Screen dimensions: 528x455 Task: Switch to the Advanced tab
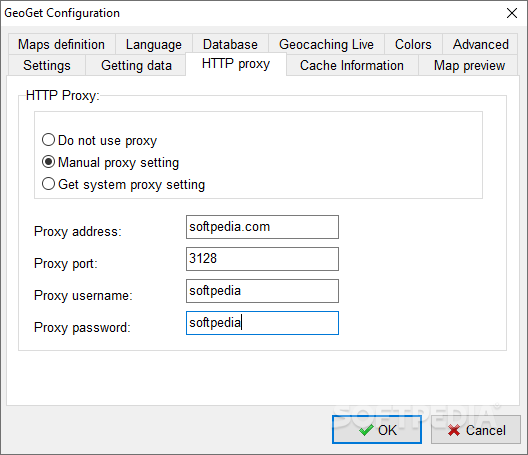(x=480, y=44)
